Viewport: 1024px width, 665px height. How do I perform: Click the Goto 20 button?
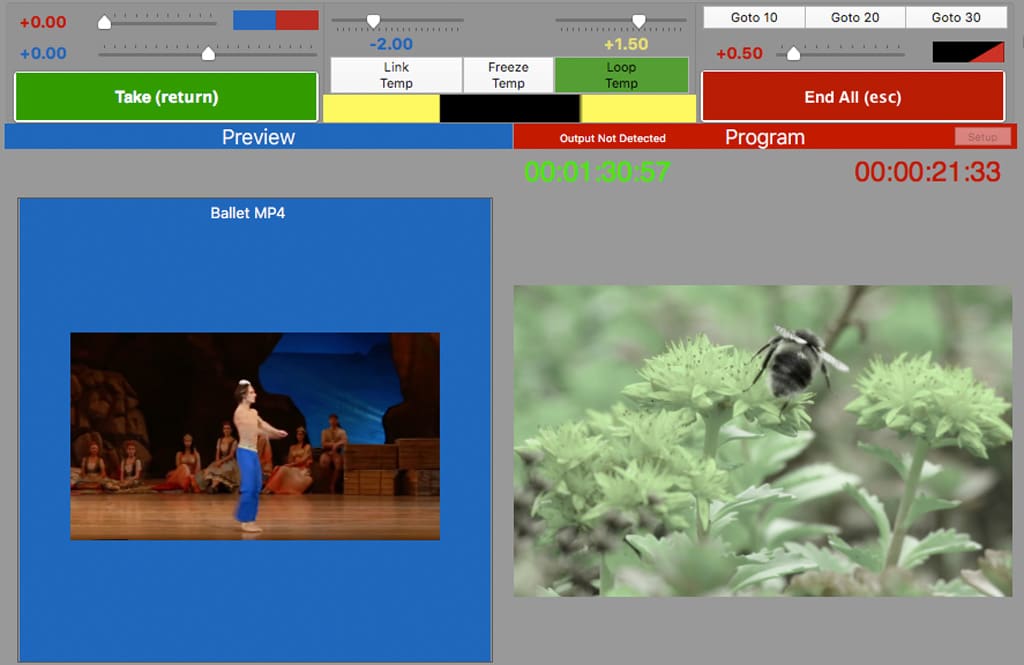tap(855, 18)
